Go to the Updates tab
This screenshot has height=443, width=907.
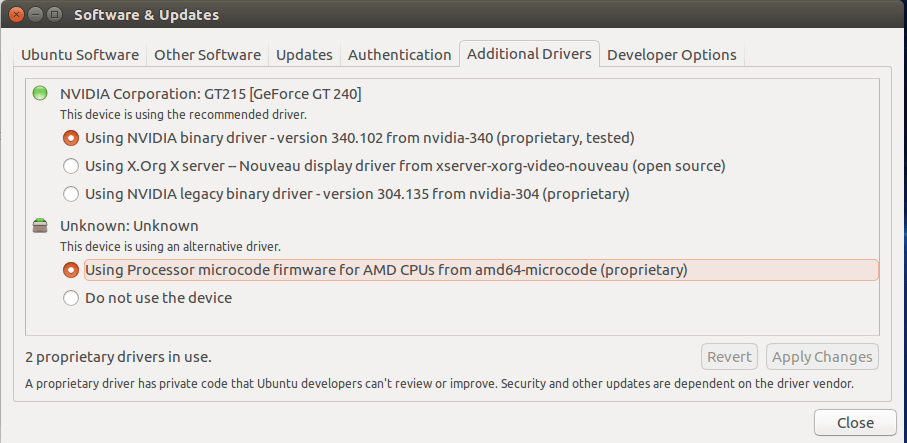[304, 55]
